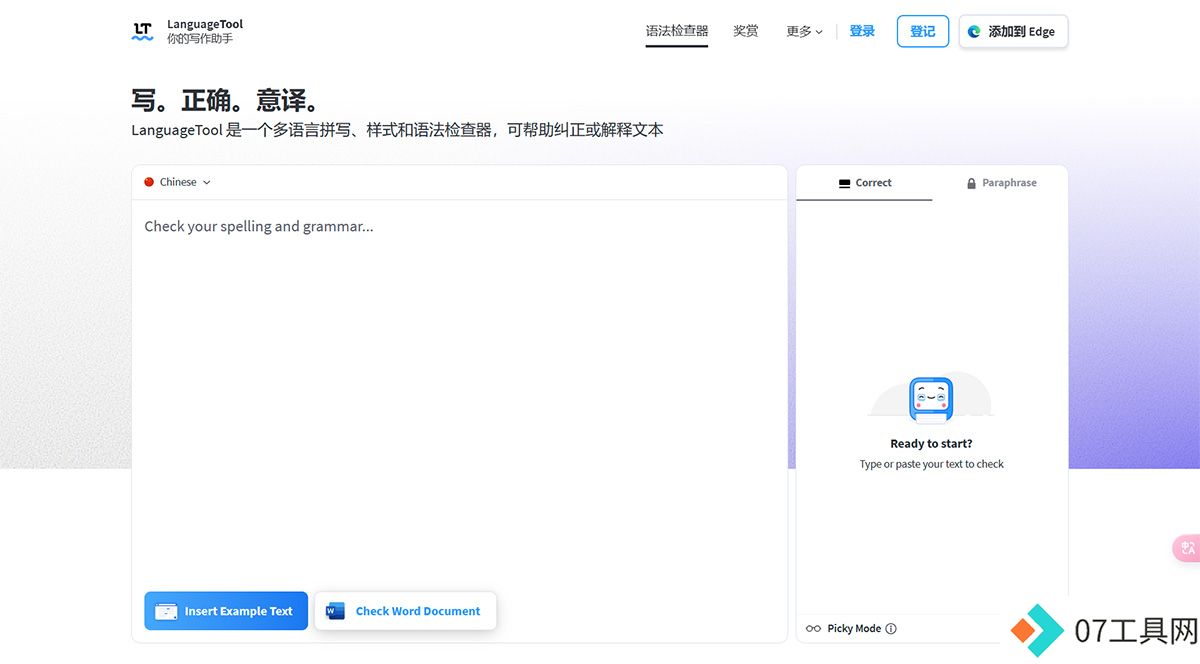Go to the 奖赏 page
The image size is (1200, 664).
746,31
